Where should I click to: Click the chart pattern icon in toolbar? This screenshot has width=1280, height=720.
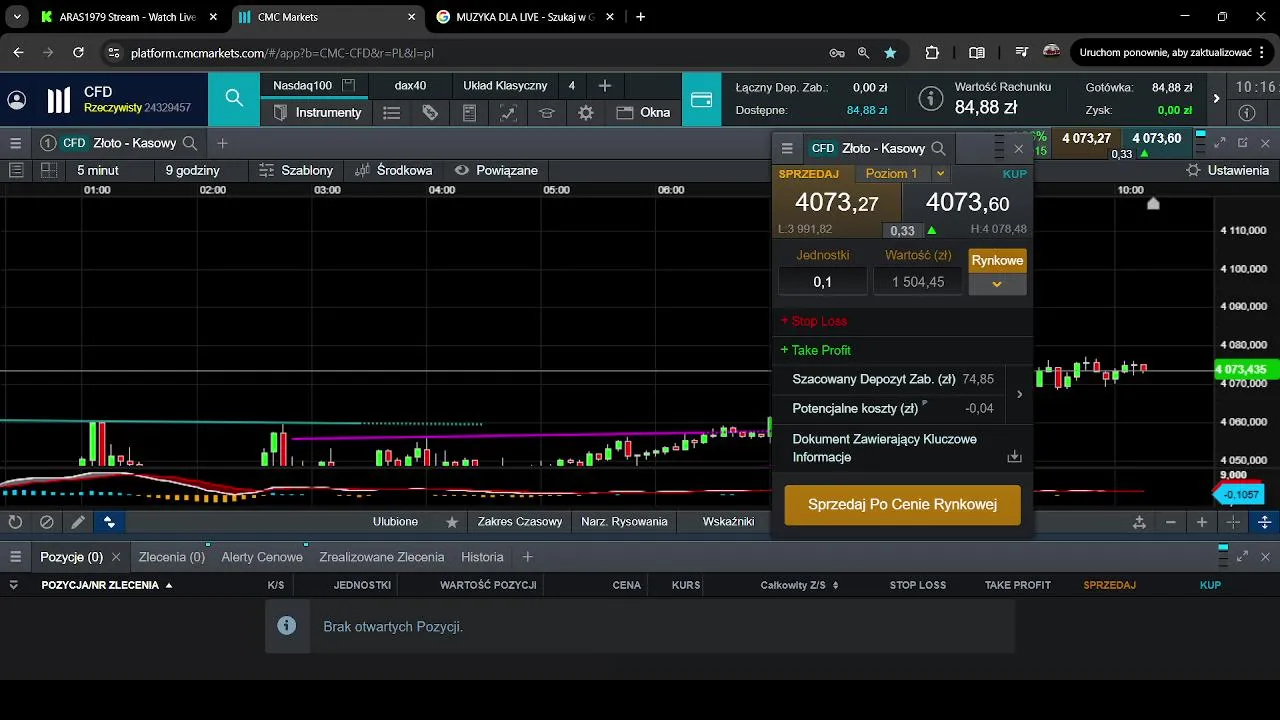tap(508, 112)
